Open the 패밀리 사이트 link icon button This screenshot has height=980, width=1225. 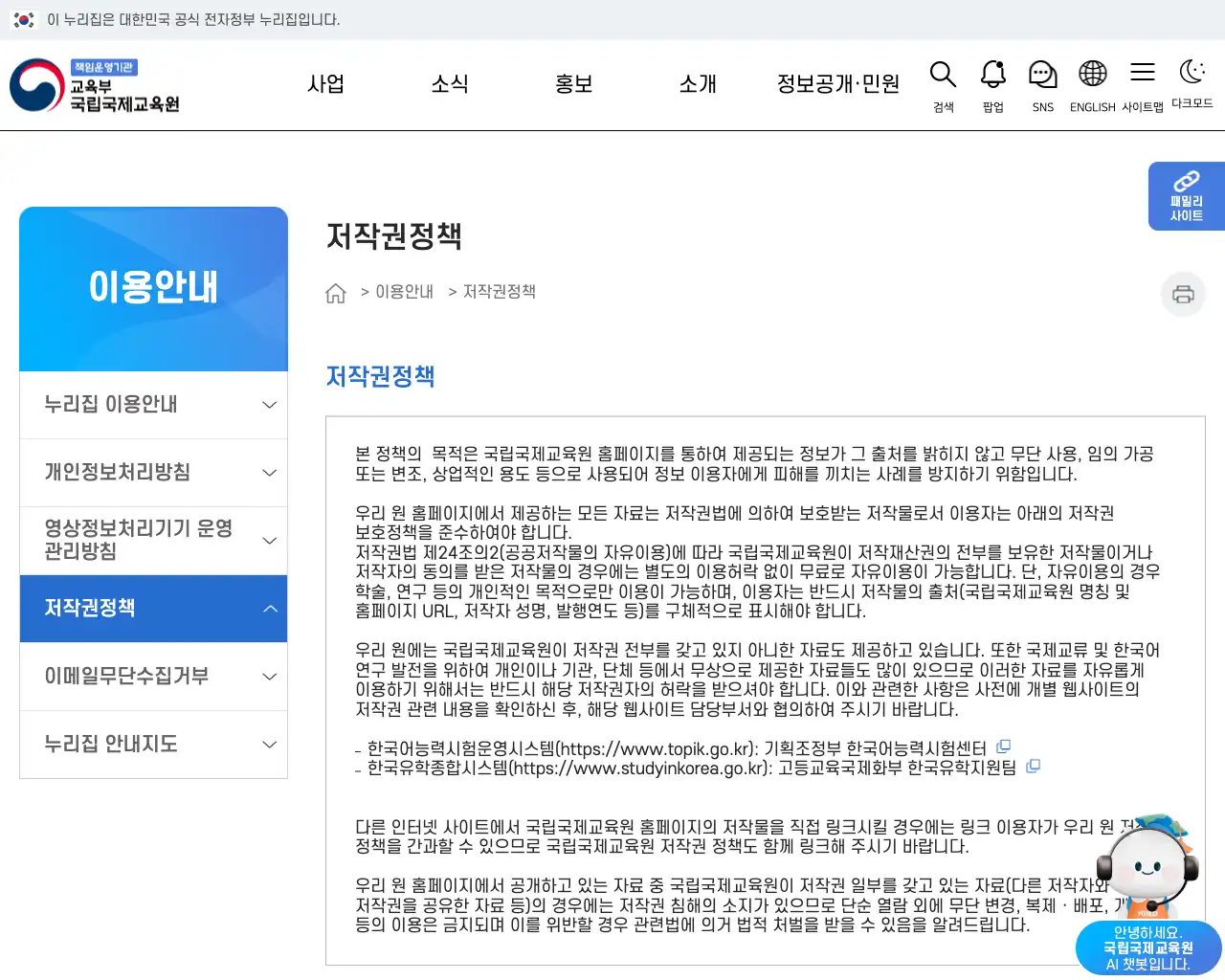(x=1187, y=196)
